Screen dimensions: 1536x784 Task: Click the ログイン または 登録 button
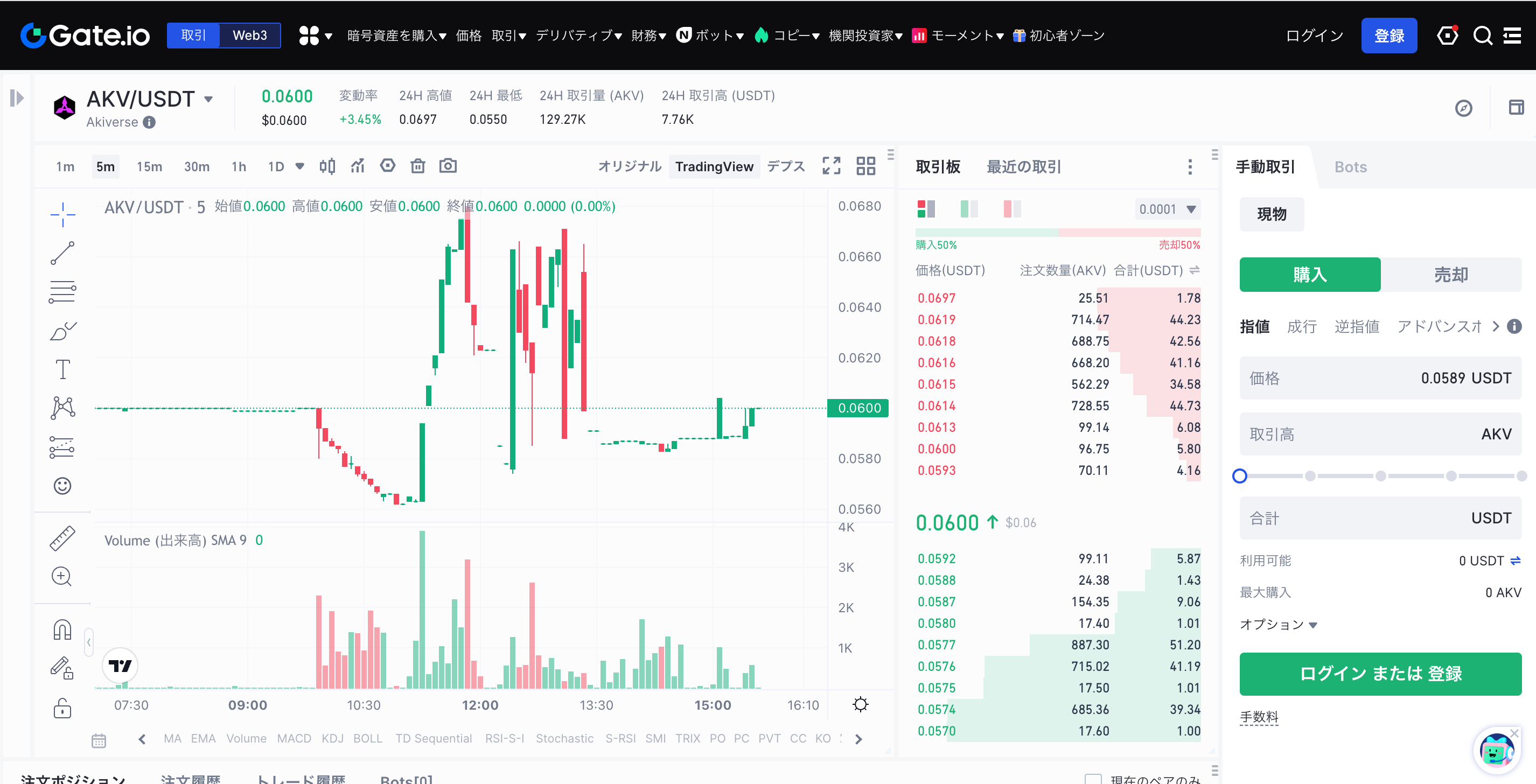click(1381, 674)
